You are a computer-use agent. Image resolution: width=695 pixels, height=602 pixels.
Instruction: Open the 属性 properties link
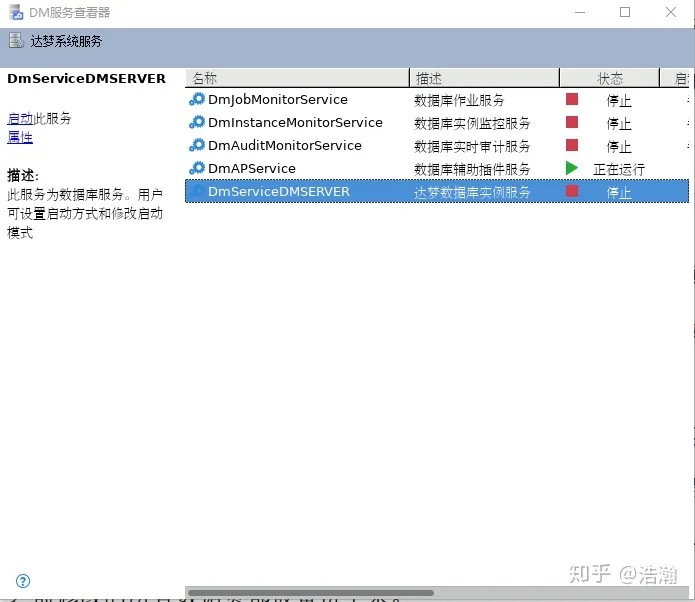[20, 137]
